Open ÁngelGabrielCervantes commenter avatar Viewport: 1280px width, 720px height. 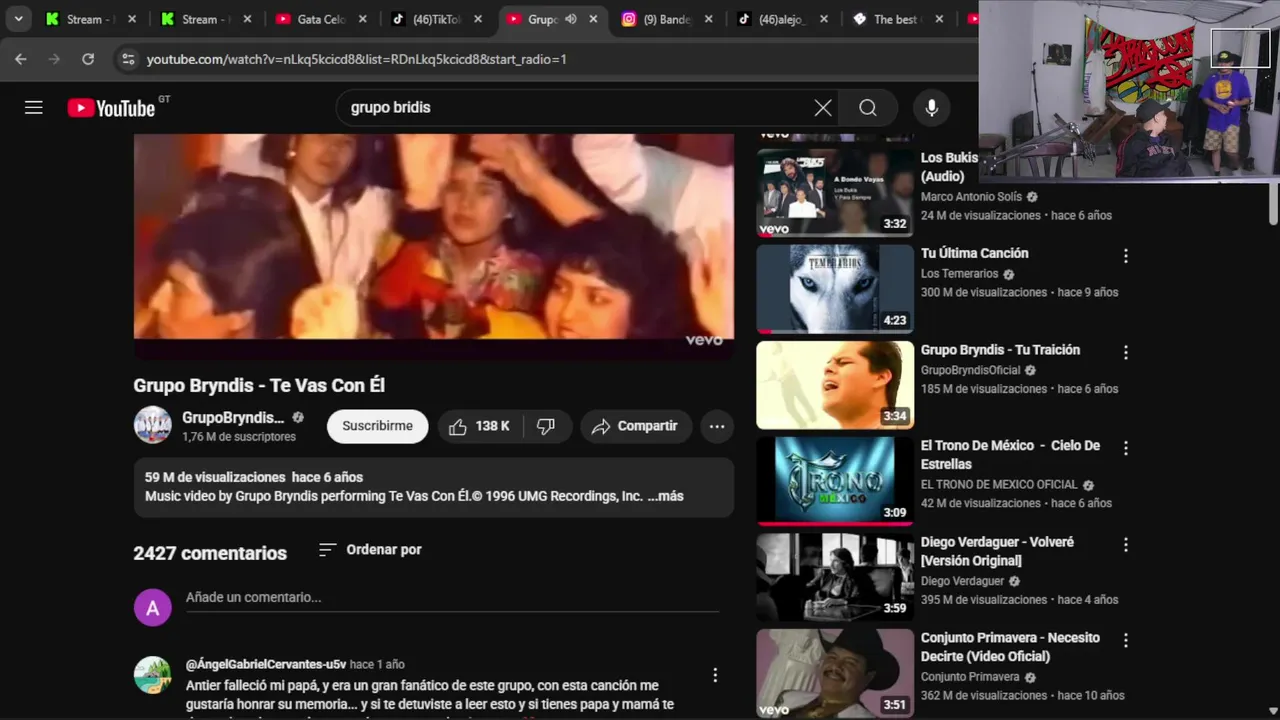[x=153, y=675]
